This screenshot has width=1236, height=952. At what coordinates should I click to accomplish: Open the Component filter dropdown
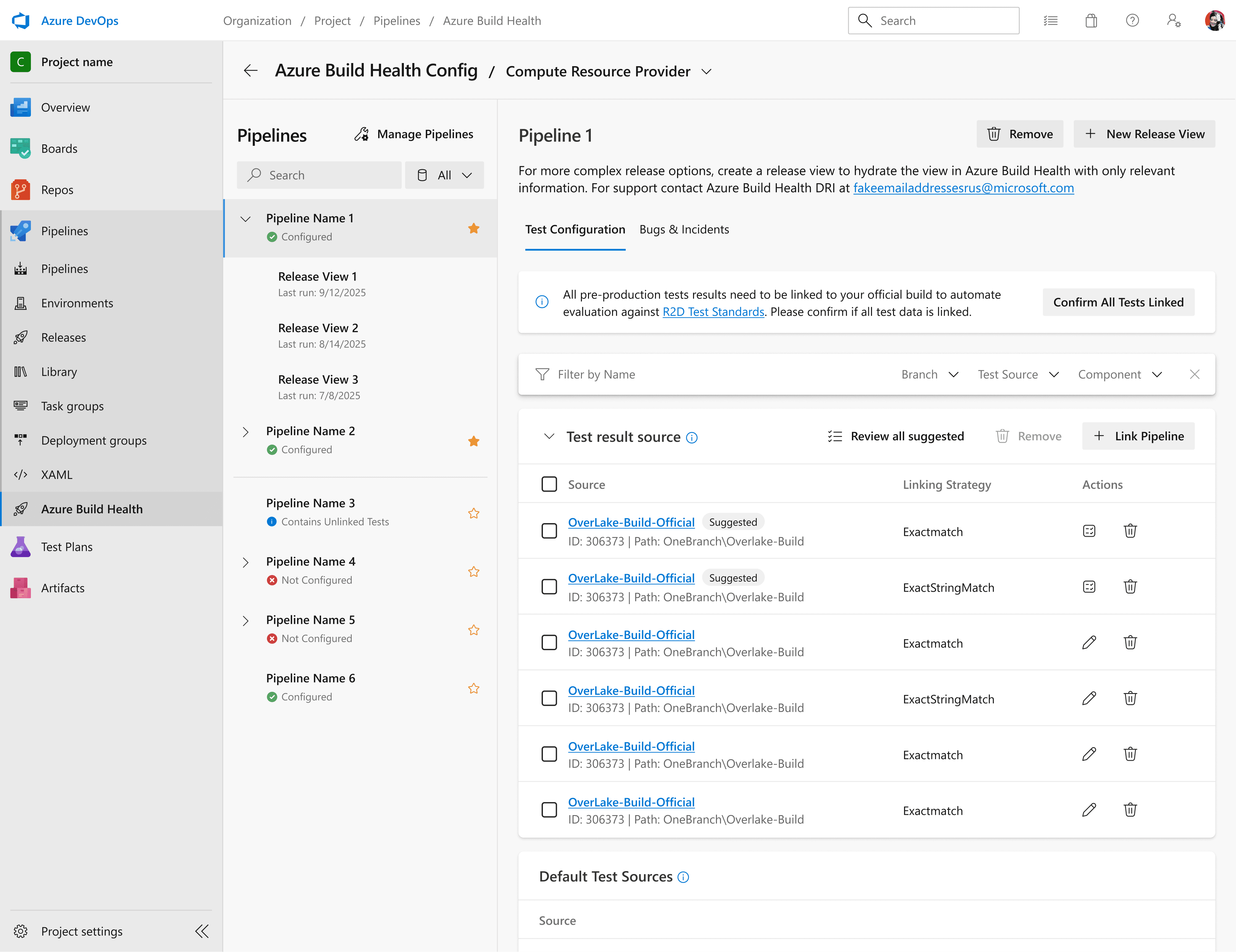coord(1120,375)
